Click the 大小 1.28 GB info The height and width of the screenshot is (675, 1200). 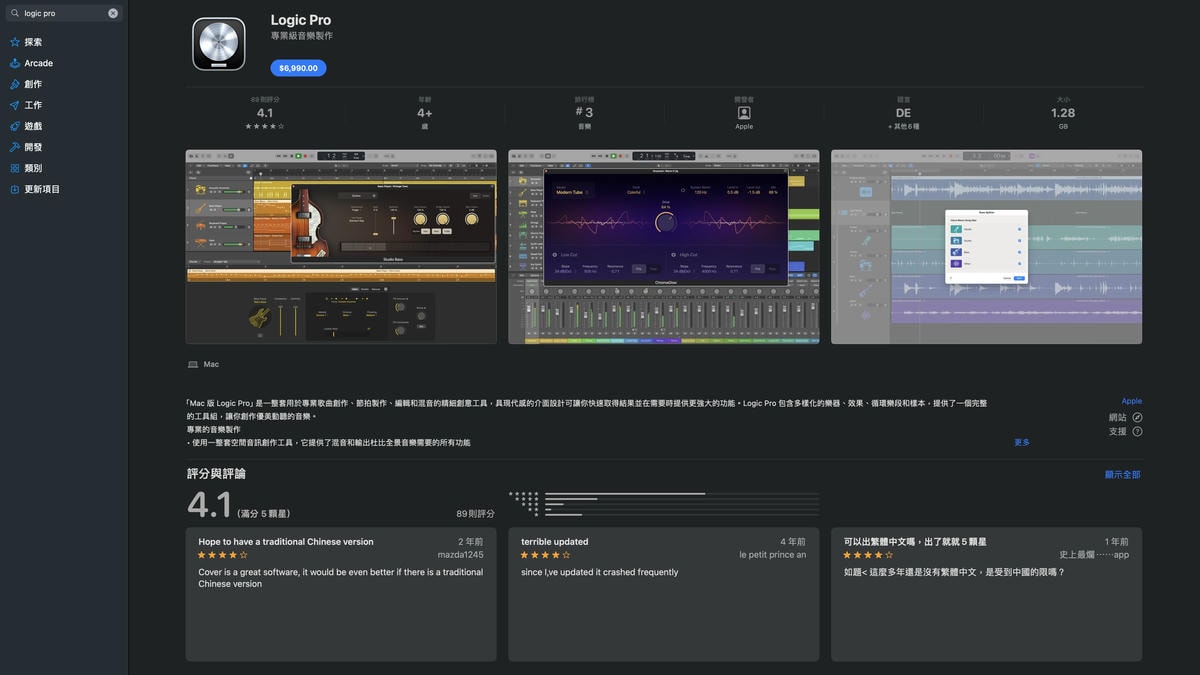click(x=1063, y=113)
